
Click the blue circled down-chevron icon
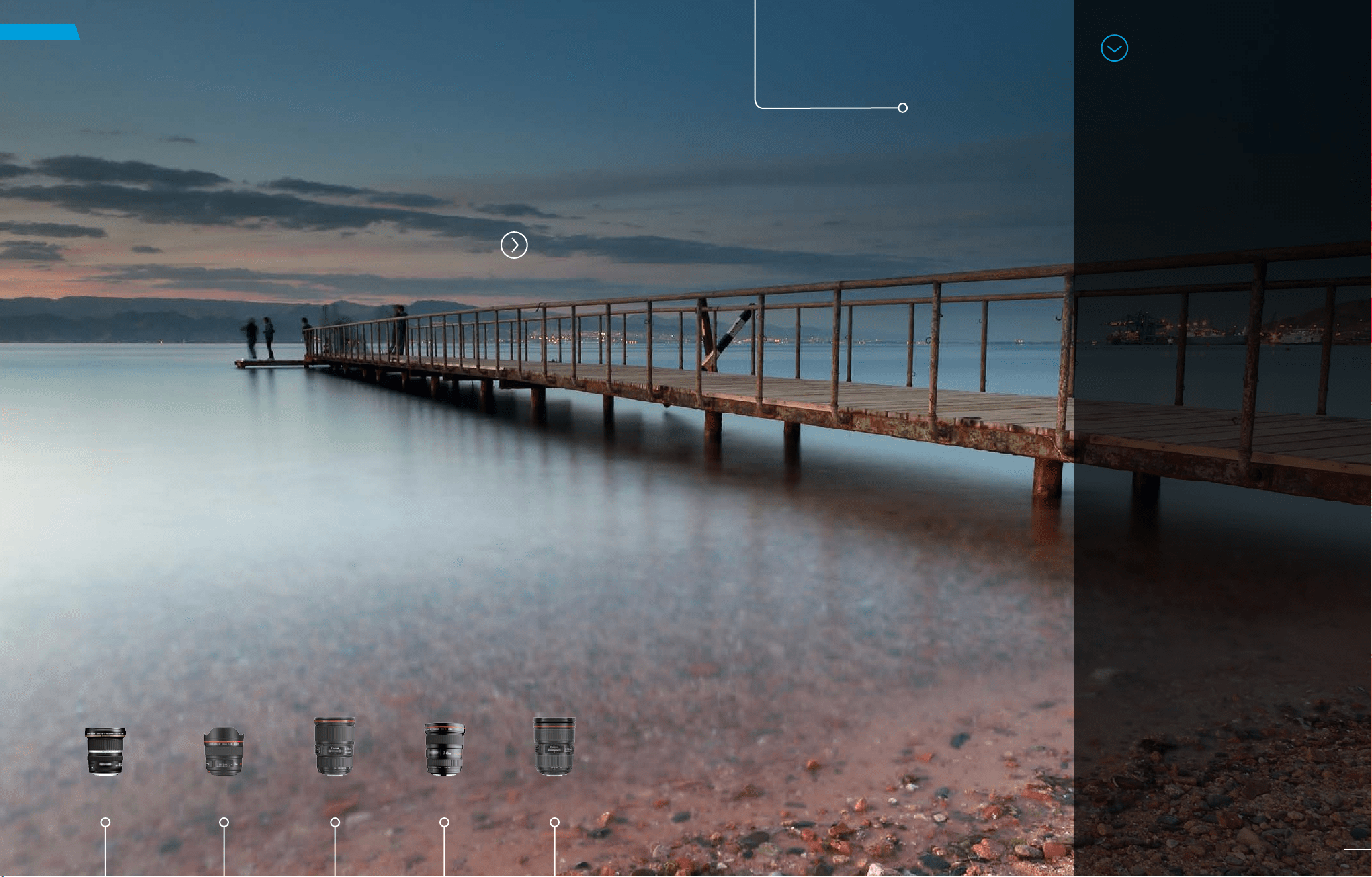1114,48
